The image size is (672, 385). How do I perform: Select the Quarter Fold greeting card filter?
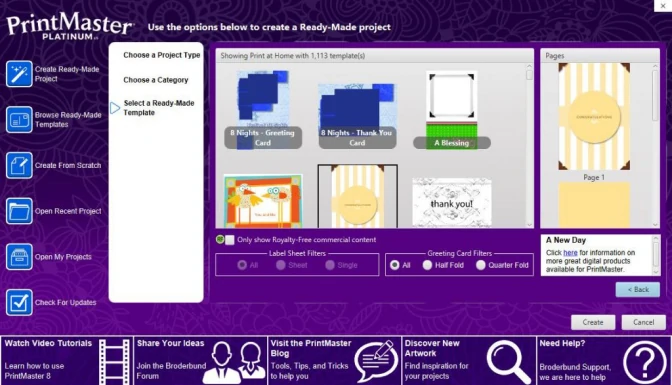481,265
